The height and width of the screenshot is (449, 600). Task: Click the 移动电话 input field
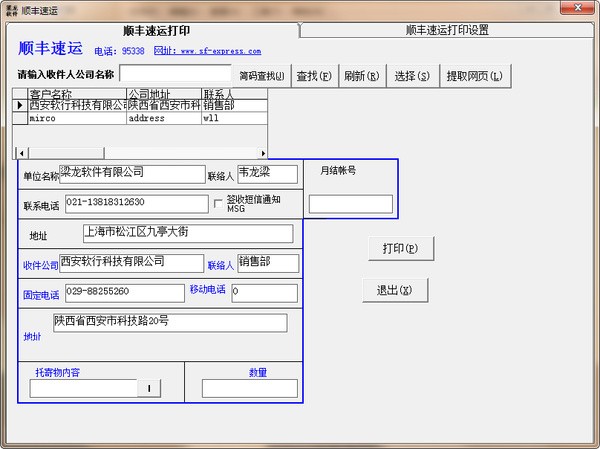[x=264, y=293]
